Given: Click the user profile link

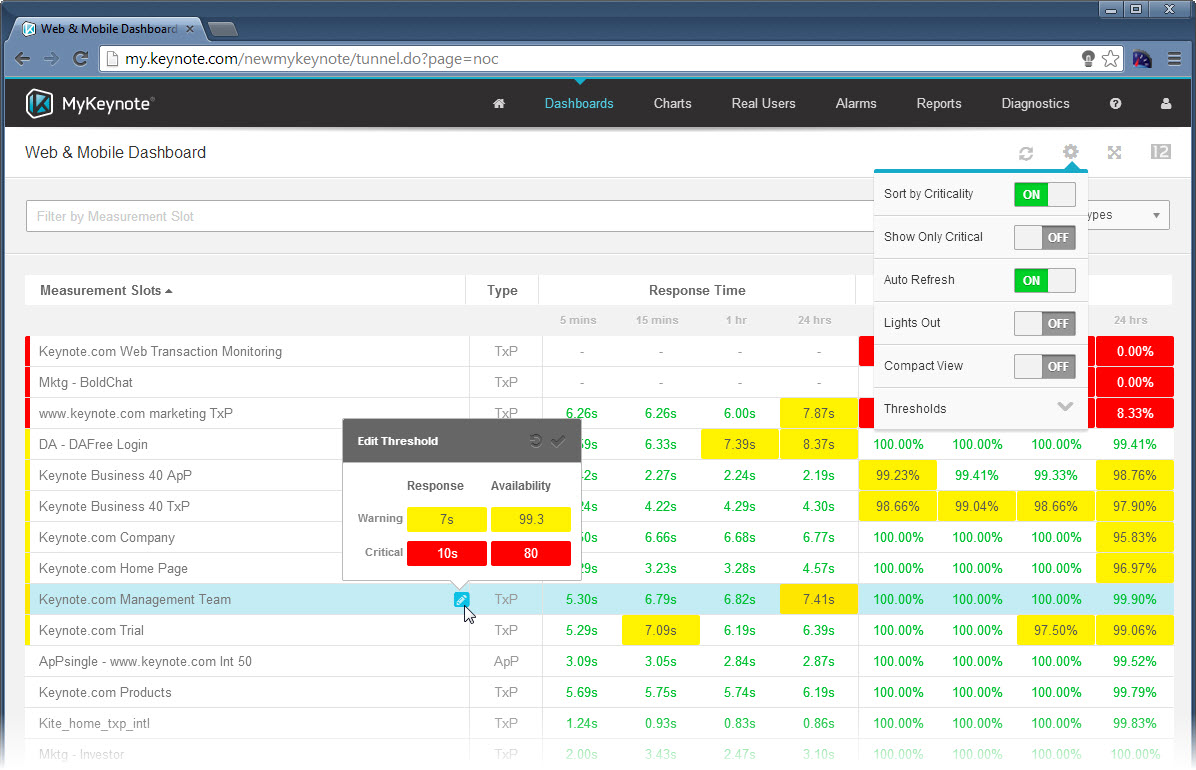Looking at the screenshot, I should 1165,103.
